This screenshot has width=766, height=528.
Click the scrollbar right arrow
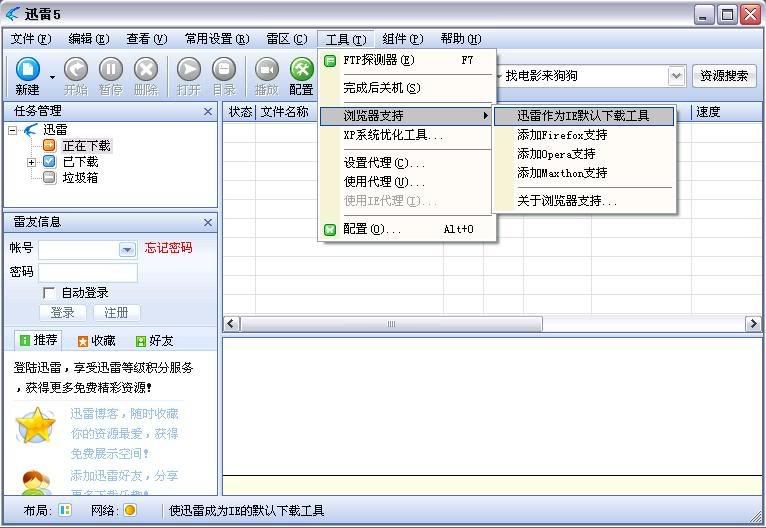pos(753,324)
